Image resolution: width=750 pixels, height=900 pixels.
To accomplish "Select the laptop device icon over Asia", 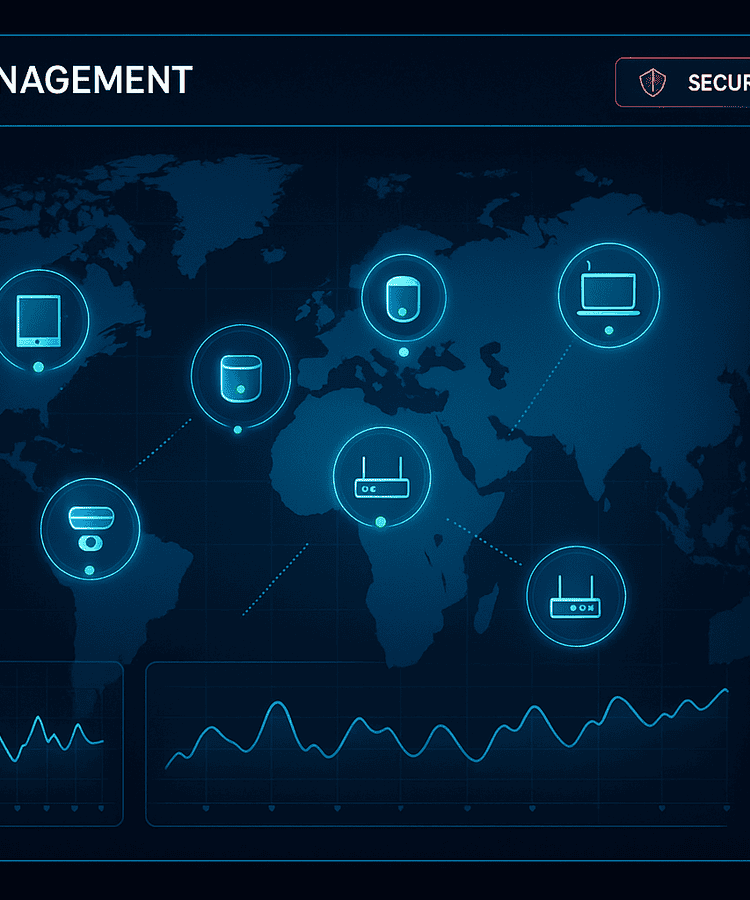I will pyautogui.click(x=608, y=292).
